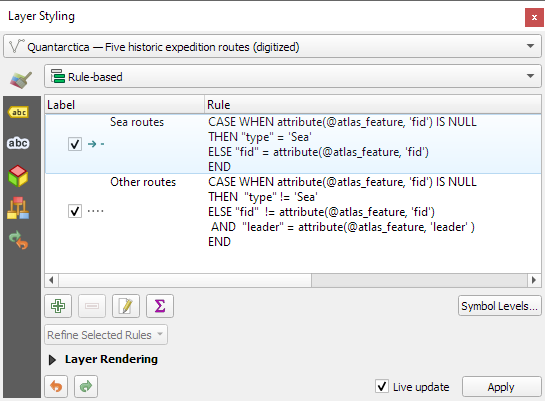
Task: Open the Labels tab icon
Action: coord(18,112)
